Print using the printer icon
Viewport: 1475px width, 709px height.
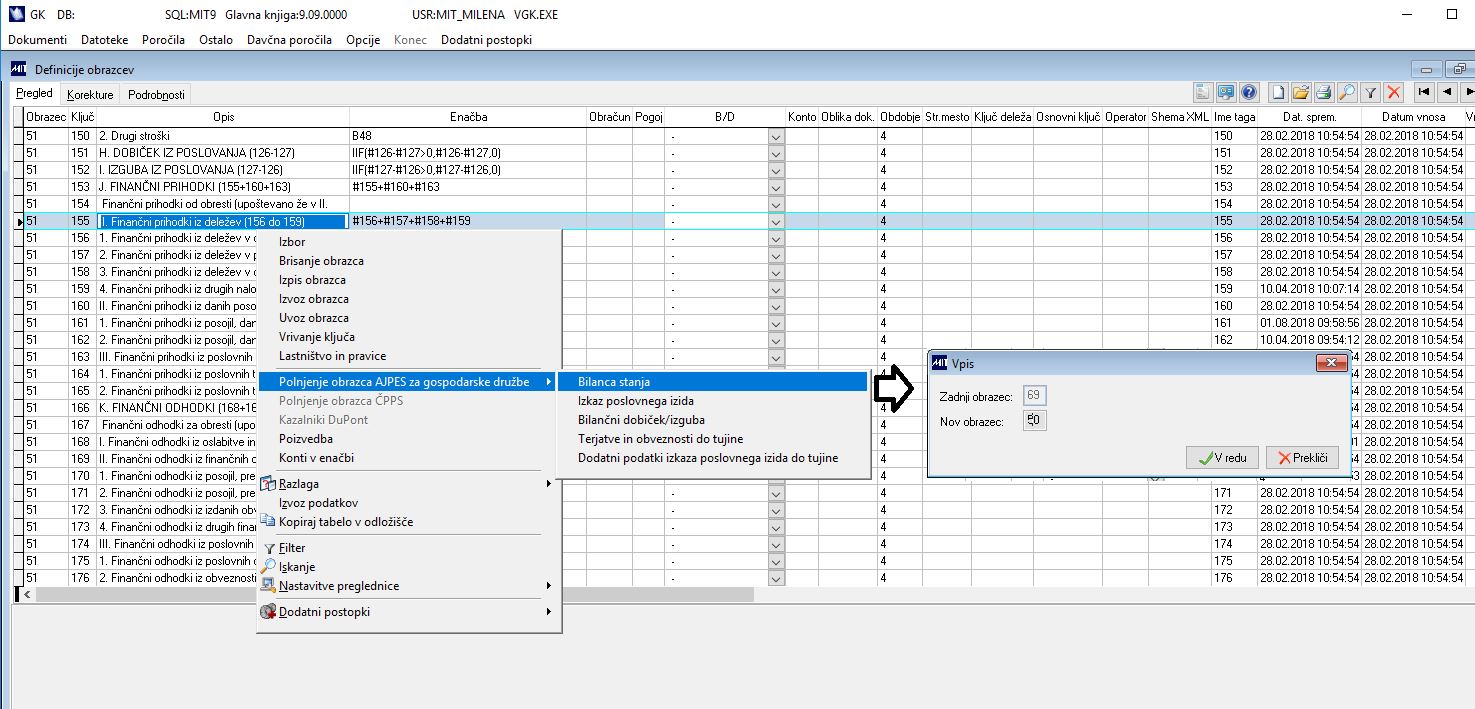[1324, 92]
